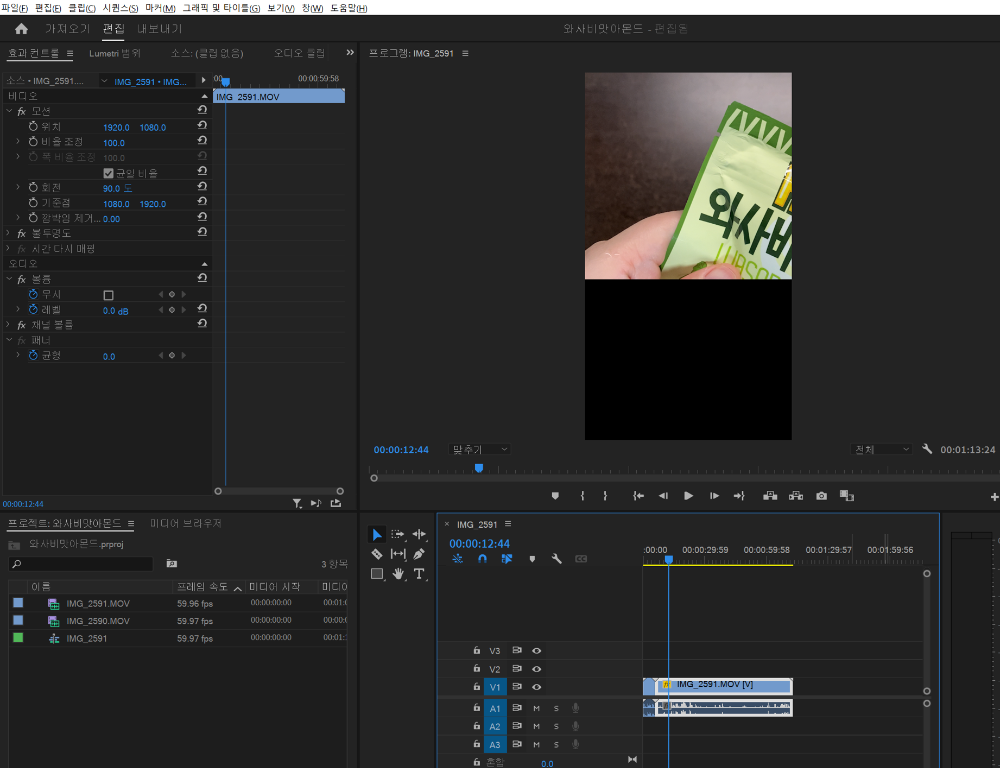Click the Home icon
Image resolution: width=1000 pixels, height=768 pixels.
pyautogui.click(x=21, y=29)
